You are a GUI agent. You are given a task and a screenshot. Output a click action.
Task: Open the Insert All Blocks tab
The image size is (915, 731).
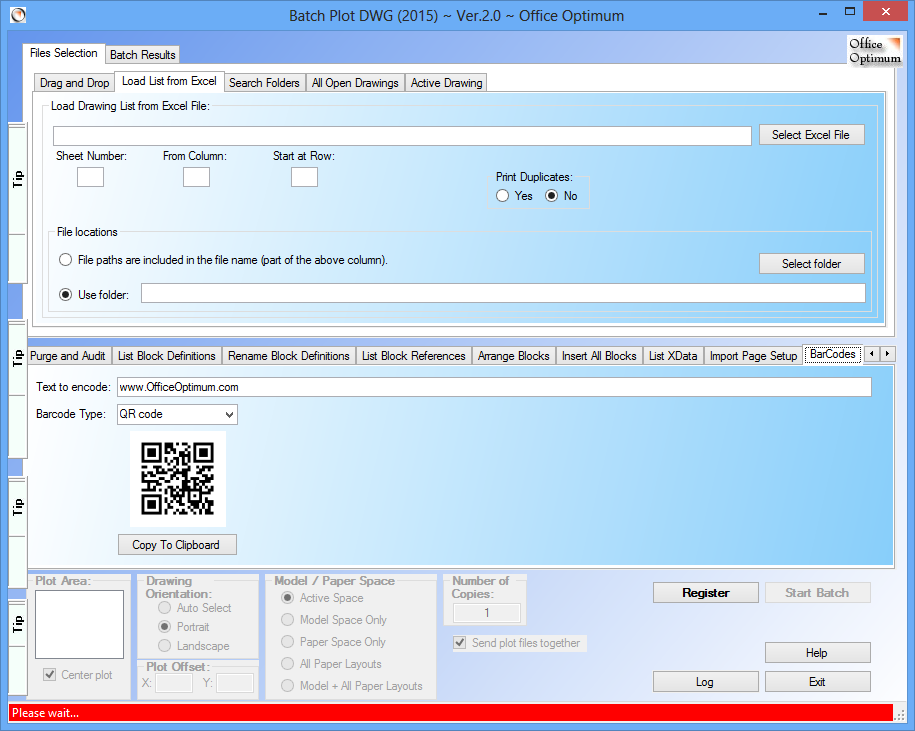(599, 356)
